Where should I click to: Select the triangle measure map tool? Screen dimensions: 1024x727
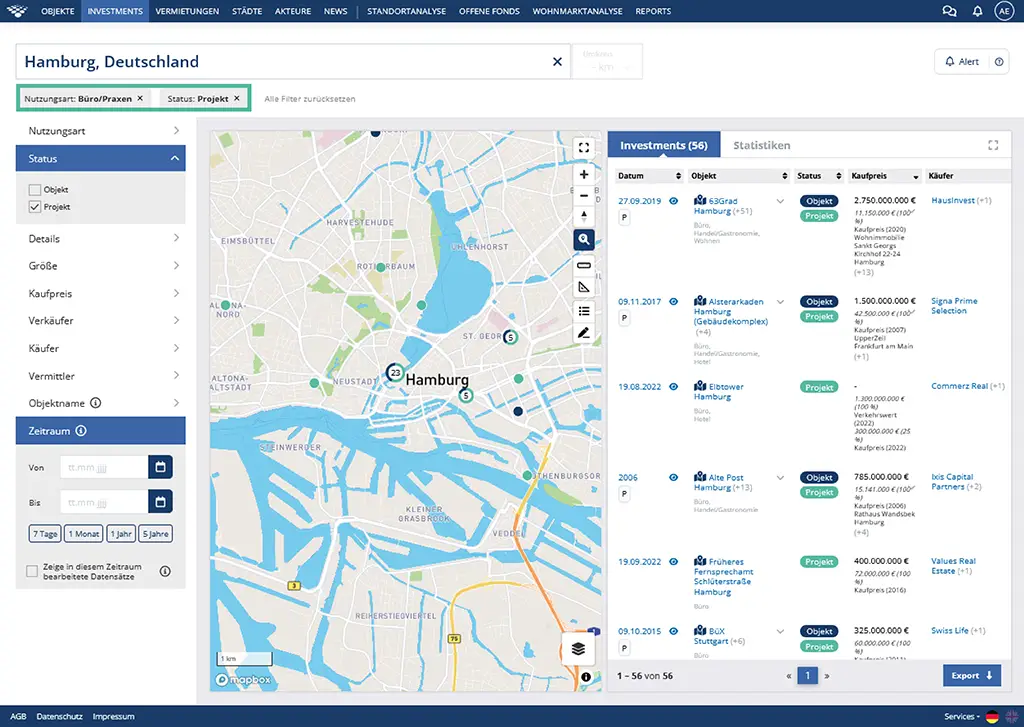click(584, 287)
